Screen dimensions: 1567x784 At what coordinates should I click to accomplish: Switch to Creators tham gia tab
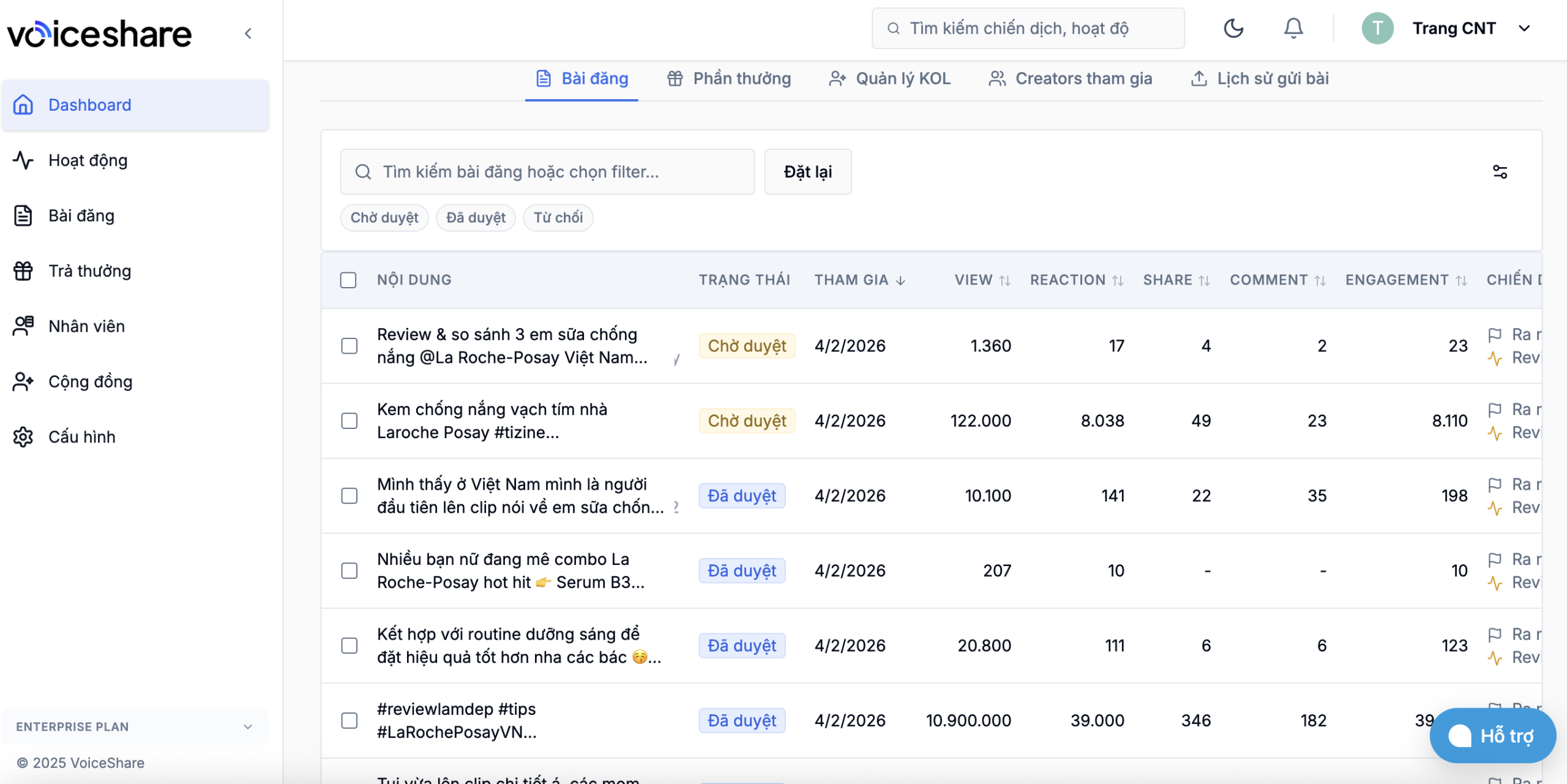coord(1070,79)
